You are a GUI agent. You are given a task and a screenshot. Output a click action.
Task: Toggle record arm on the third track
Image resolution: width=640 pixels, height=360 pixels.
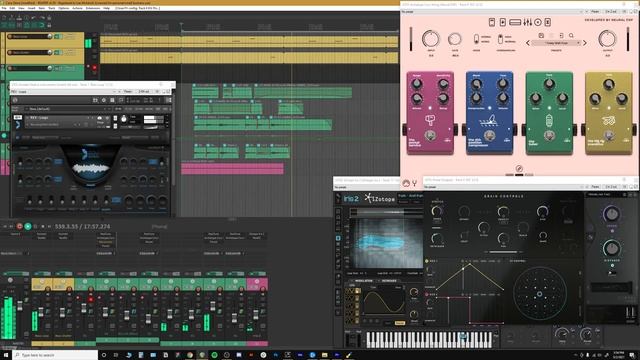click(x=94, y=68)
